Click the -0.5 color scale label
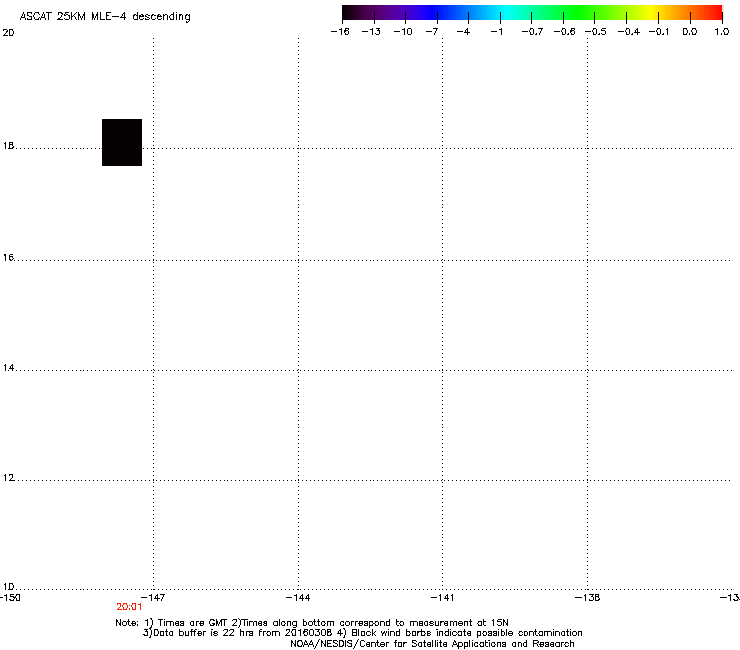Screen dimensions: 740x650 click(x=596, y=32)
